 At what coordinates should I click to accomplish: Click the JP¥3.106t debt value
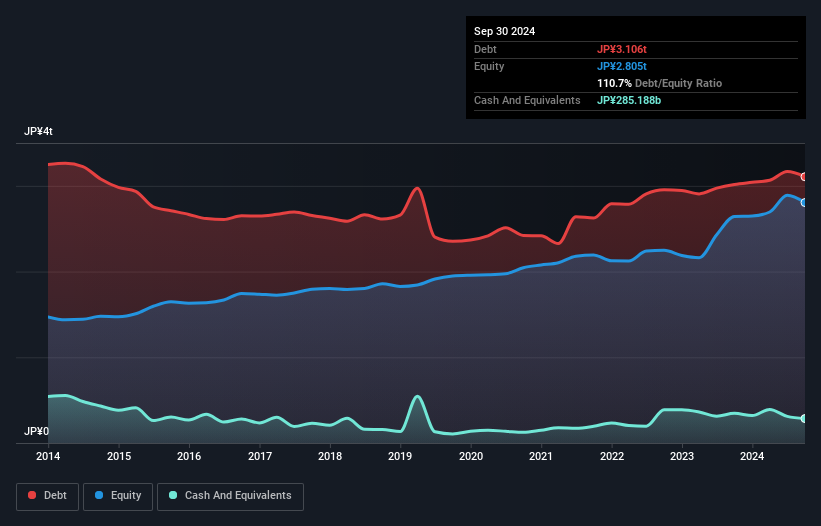[x=622, y=49]
